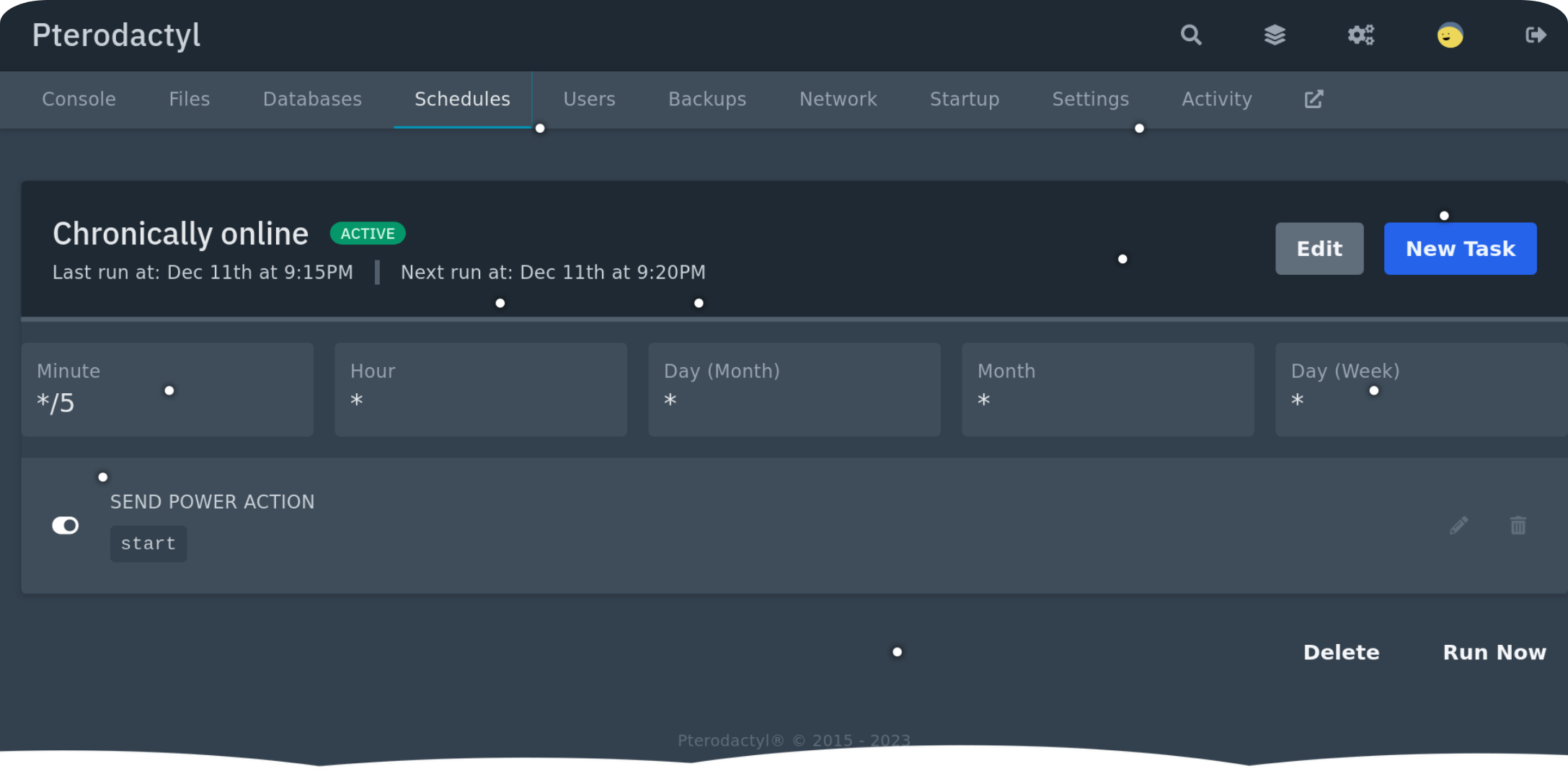Click the Edit schedule button
1568x779 pixels.
click(x=1319, y=249)
